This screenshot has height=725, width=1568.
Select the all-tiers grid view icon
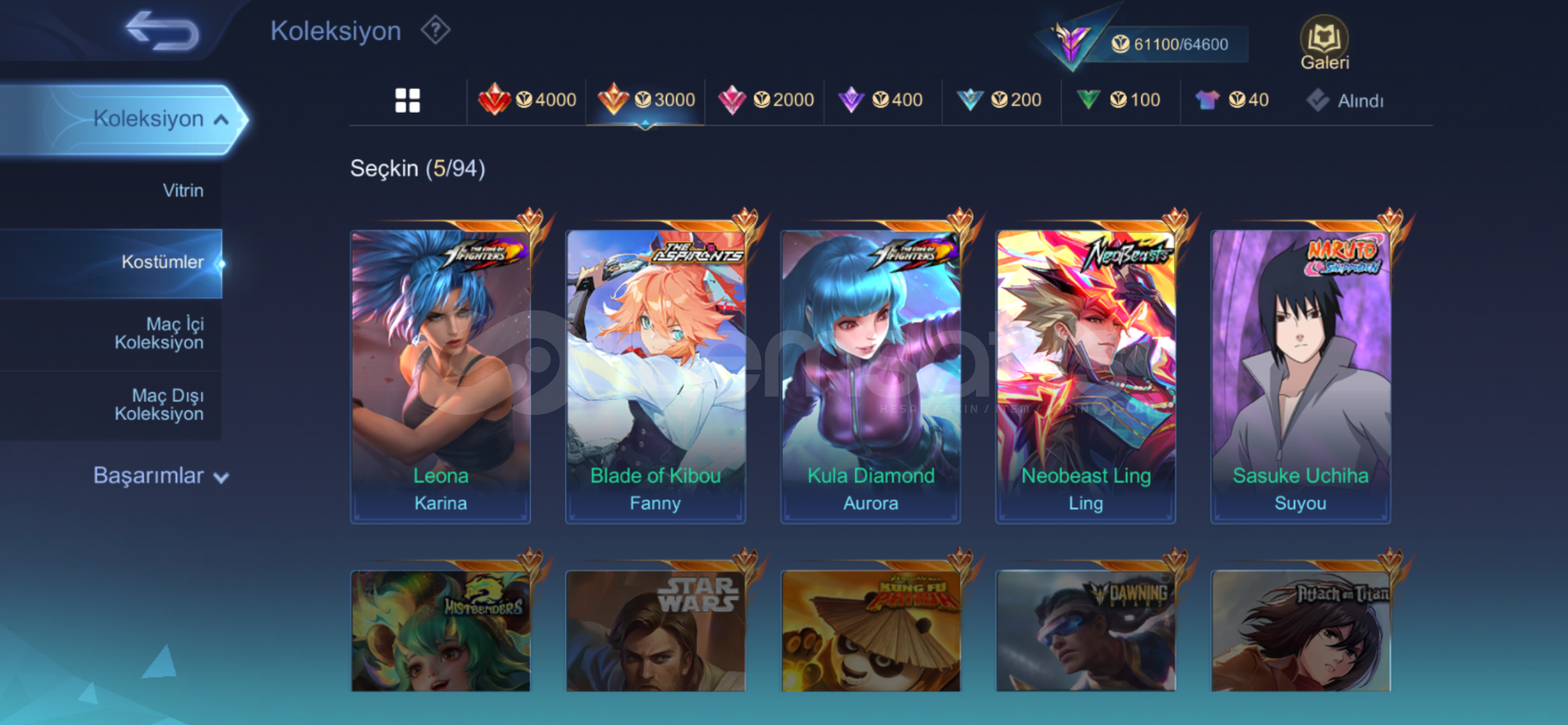coord(407,101)
